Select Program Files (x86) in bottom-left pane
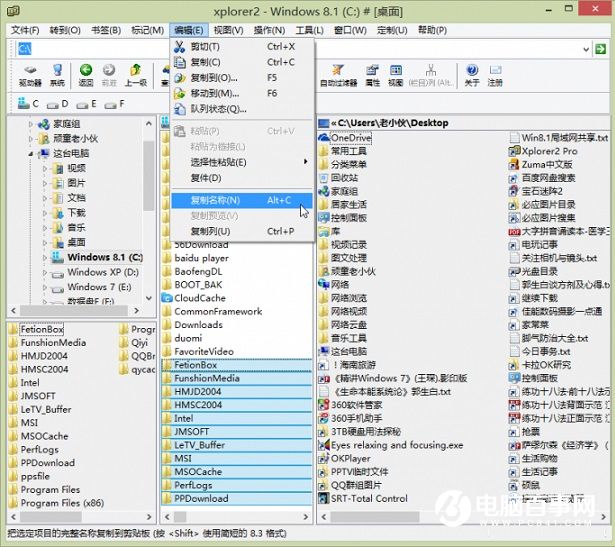The image size is (615, 547). pyautogui.click(x=62, y=503)
